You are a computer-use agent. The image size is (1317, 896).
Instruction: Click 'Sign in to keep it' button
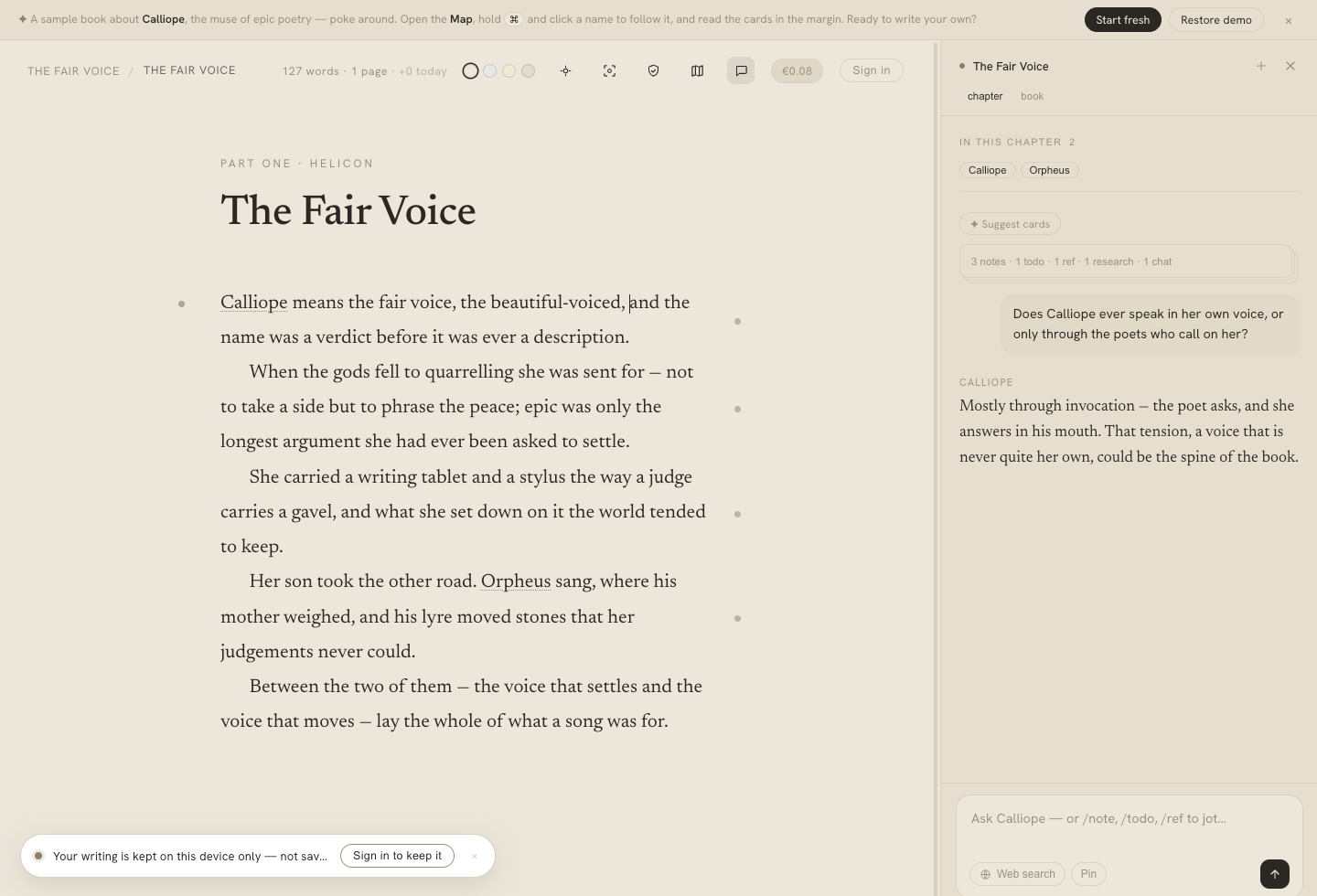[x=397, y=856]
